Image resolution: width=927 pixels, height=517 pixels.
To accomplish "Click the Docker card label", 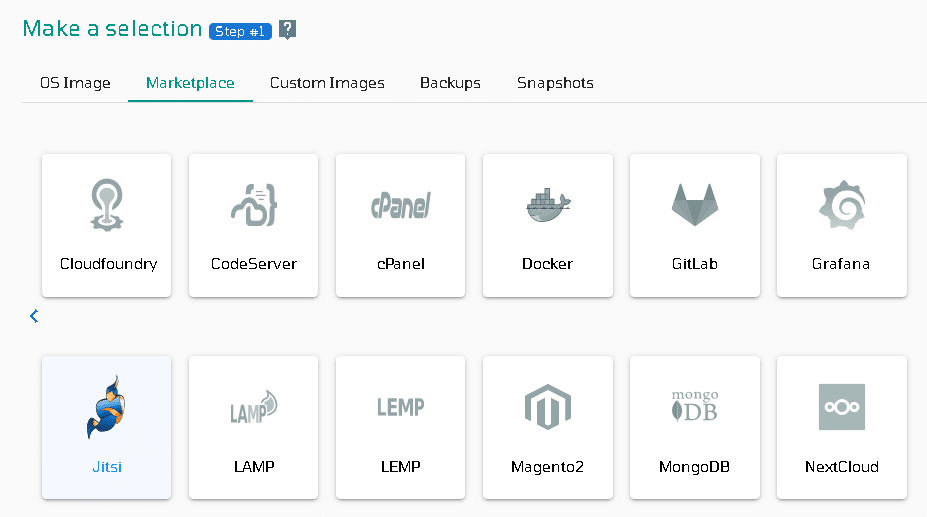I will click(547, 264).
